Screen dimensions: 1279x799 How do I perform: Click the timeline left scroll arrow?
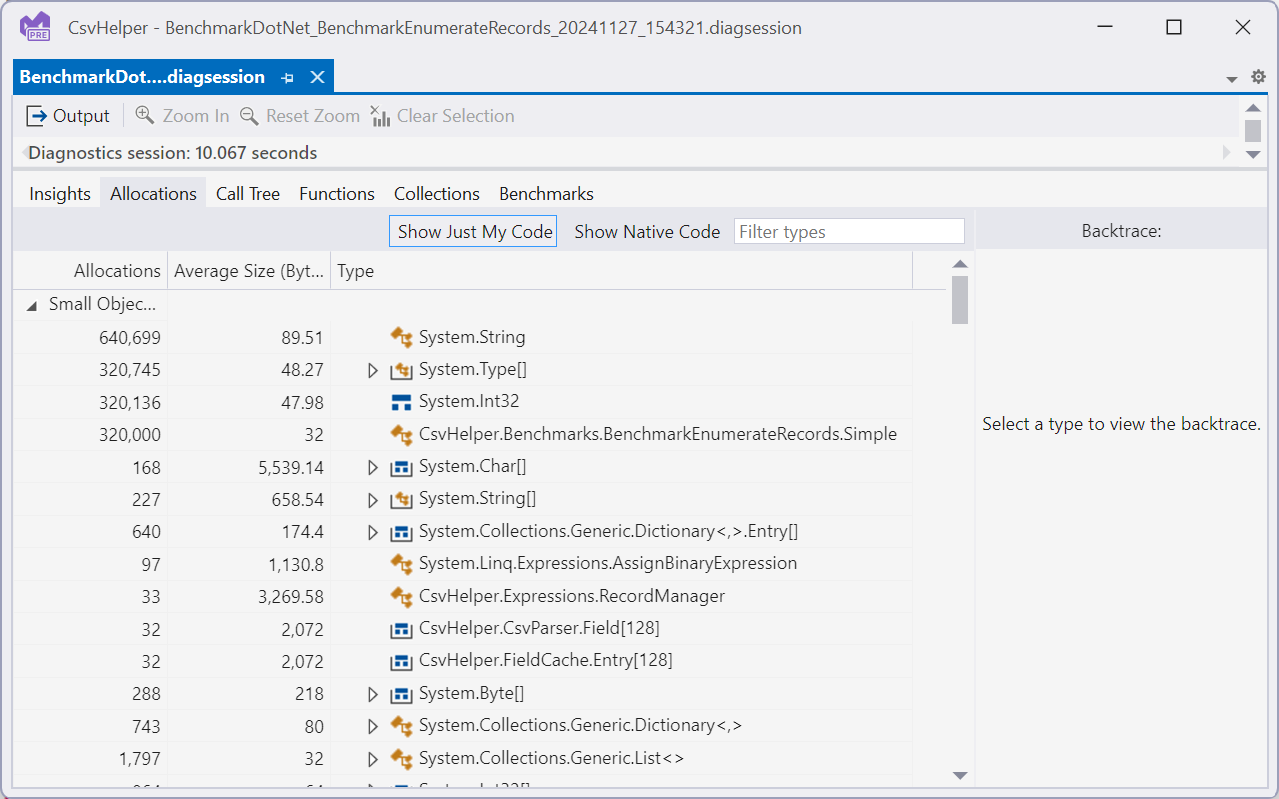click(24, 153)
